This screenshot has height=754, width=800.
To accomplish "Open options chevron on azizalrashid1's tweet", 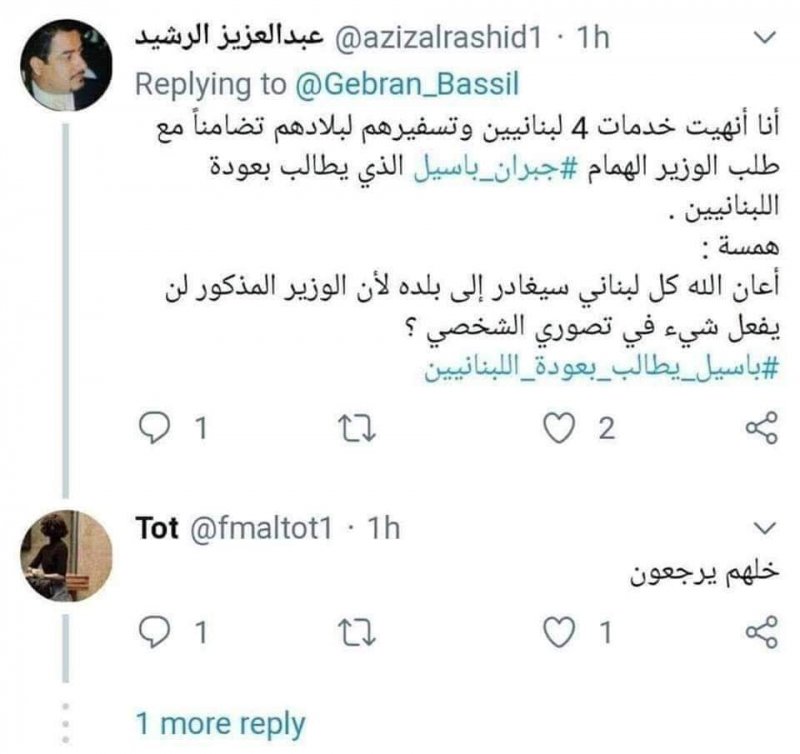I will 763,40.
